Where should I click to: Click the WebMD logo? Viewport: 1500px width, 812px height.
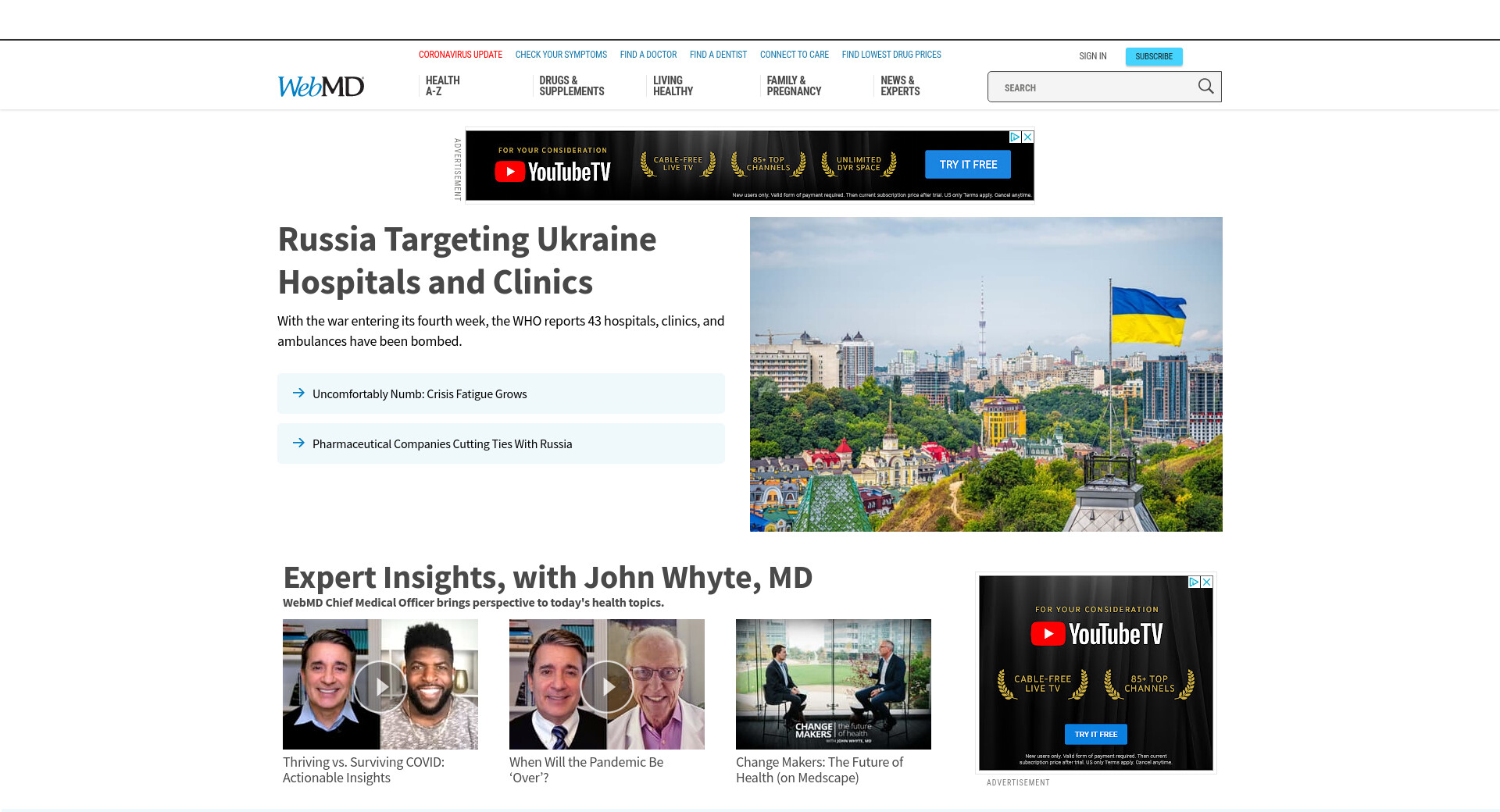tap(321, 87)
